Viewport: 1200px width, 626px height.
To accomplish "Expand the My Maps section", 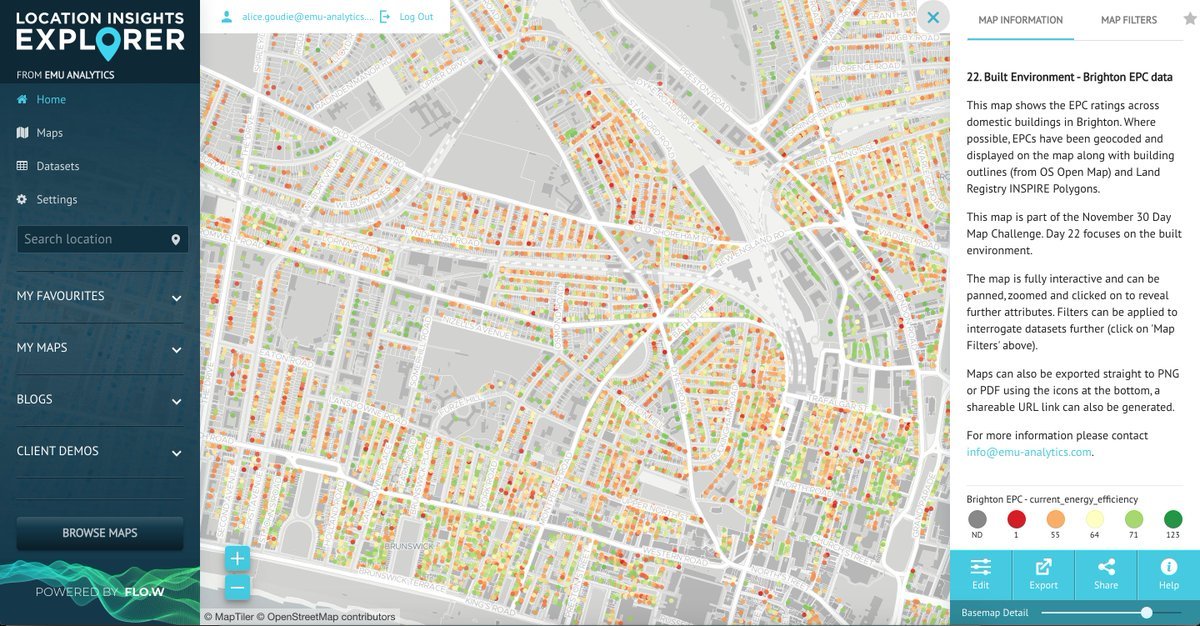I will point(176,350).
